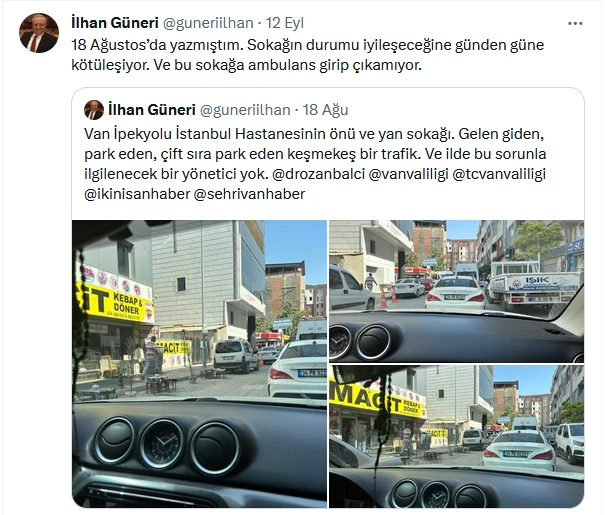The image size is (605, 515).
Task: Open the @guneriilhan handle in main tweet
Action: (208, 23)
